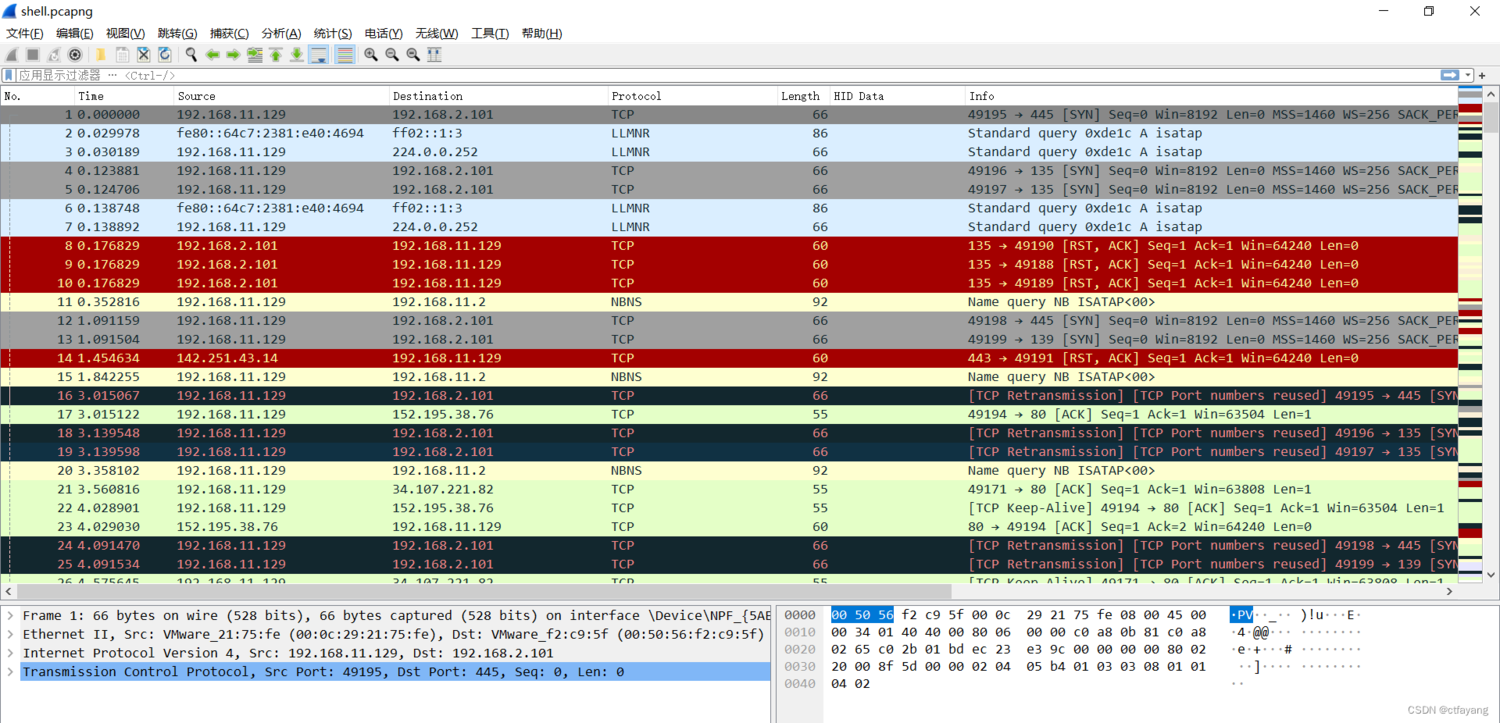This screenshot has height=723, width=1500.
Task: Close the capture file toolbar icon
Action: pyautogui.click(x=143, y=55)
